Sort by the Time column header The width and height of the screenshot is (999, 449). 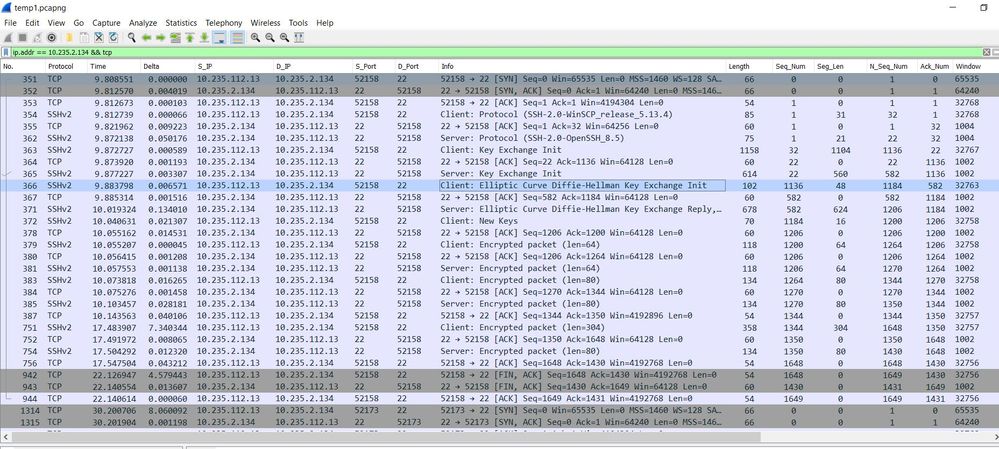tap(113, 66)
